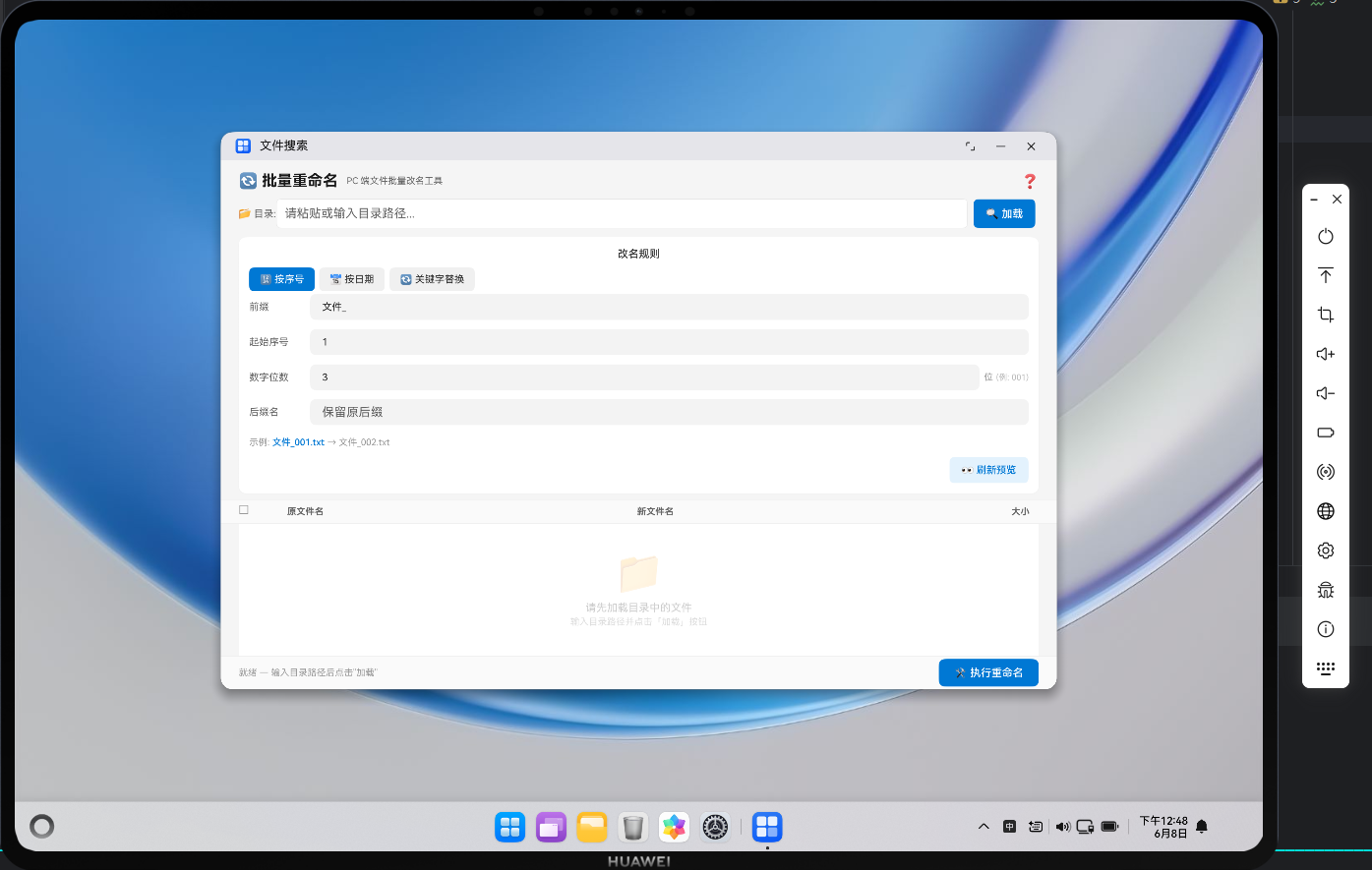
Task: Click the emulator globe network icon
Action: 1326,511
